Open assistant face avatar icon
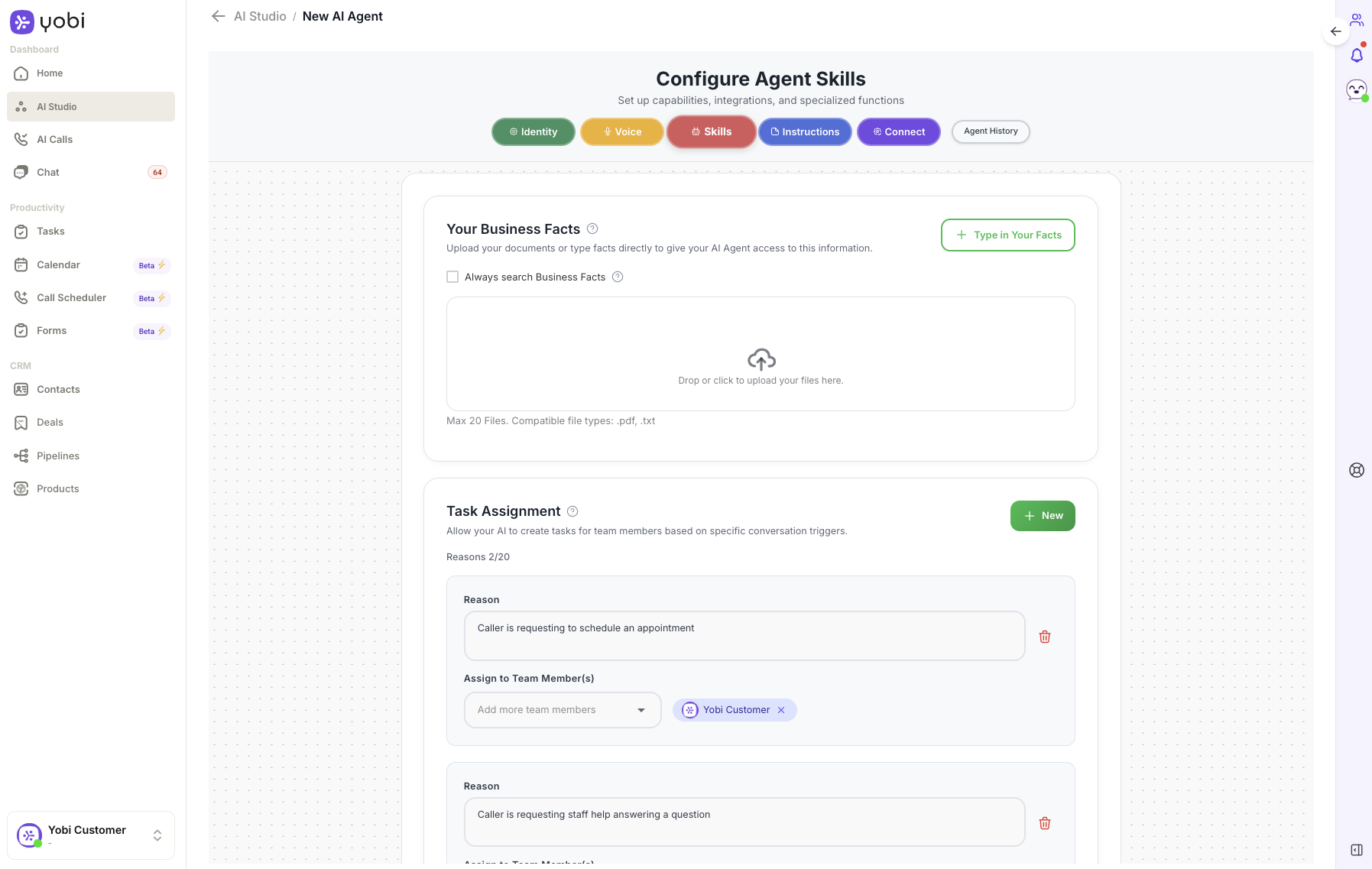This screenshot has height=869, width=1372. [x=1357, y=90]
